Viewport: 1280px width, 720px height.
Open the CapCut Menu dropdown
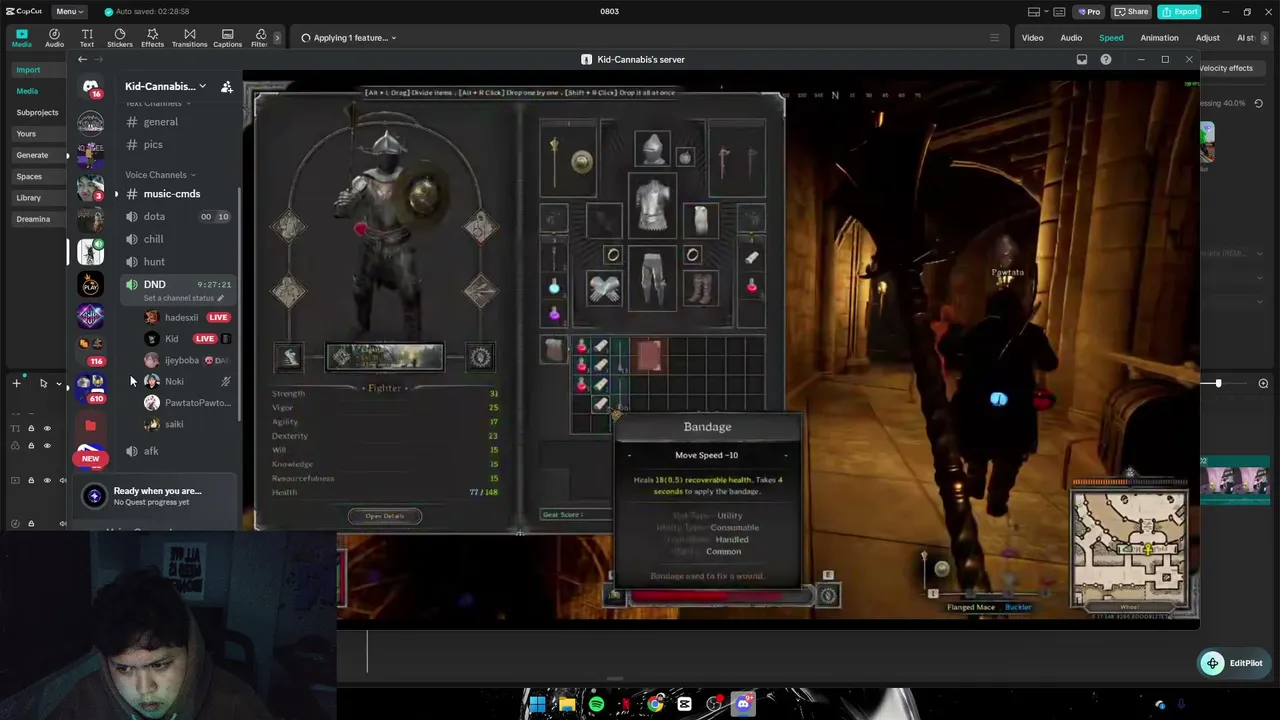coord(69,11)
